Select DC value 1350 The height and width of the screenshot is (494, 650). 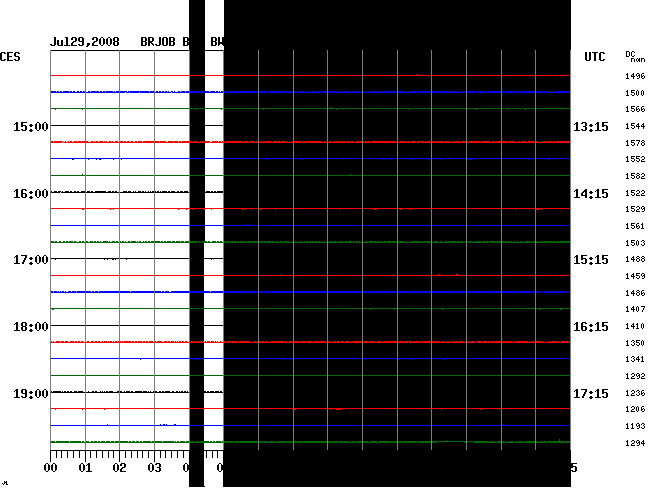[x=635, y=343]
